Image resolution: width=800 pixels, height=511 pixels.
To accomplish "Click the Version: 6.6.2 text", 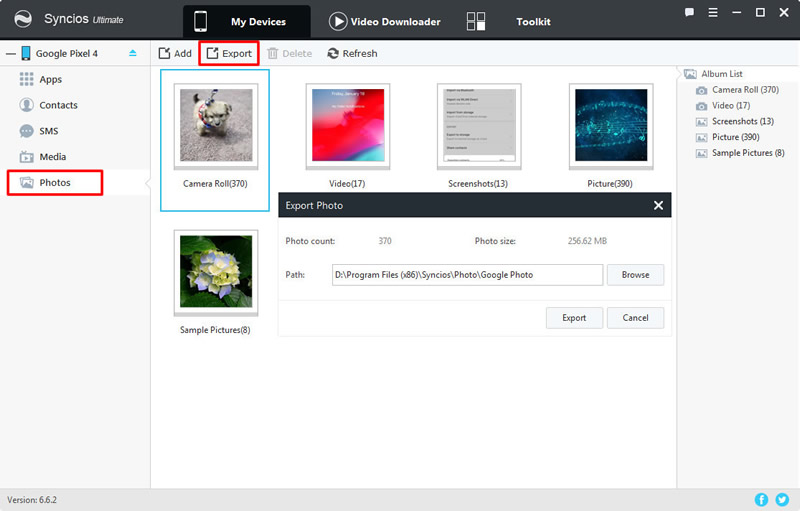I will click(x=32, y=500).
